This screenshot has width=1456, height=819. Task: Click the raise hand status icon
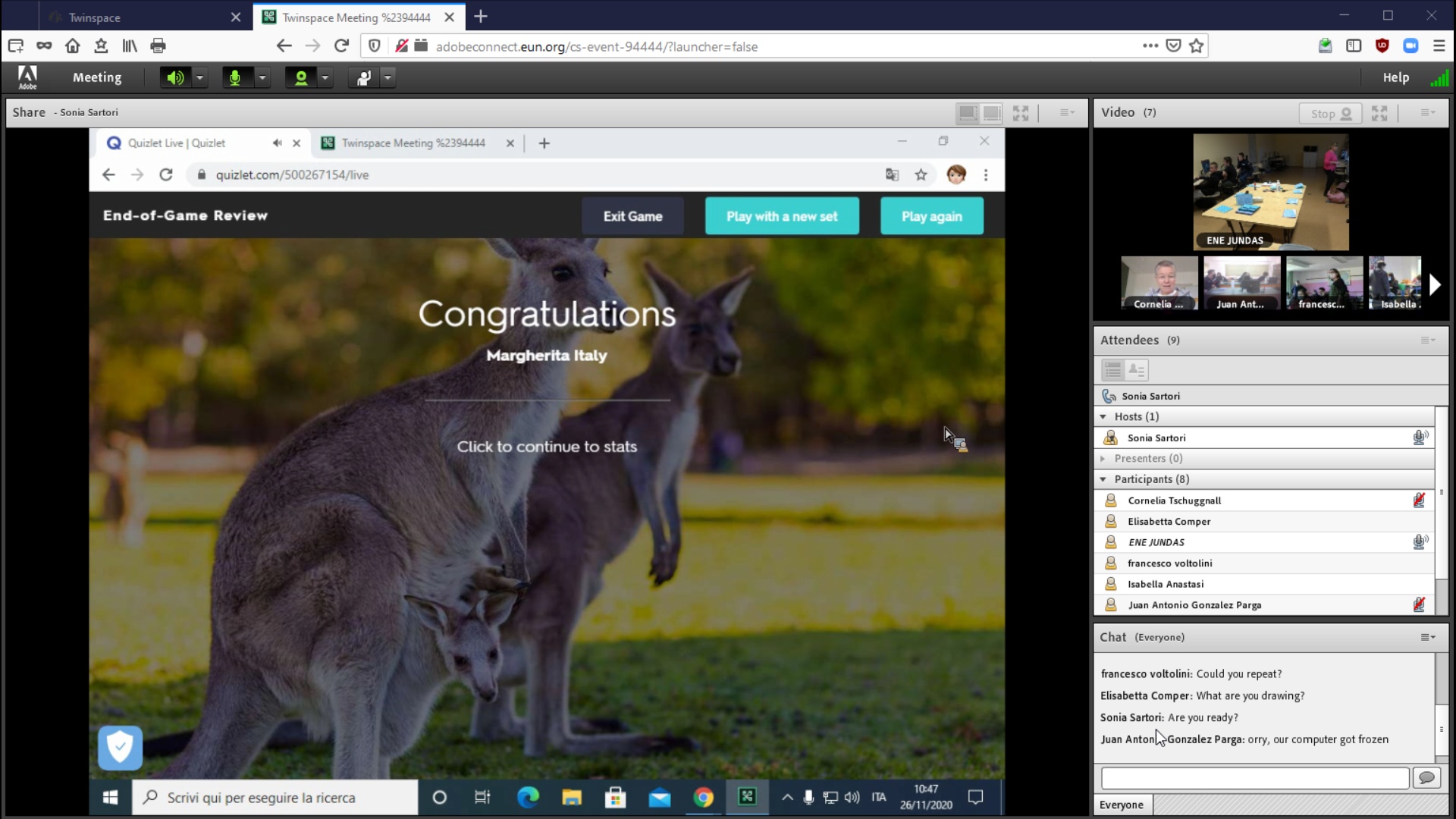click(x=364, y=77)
